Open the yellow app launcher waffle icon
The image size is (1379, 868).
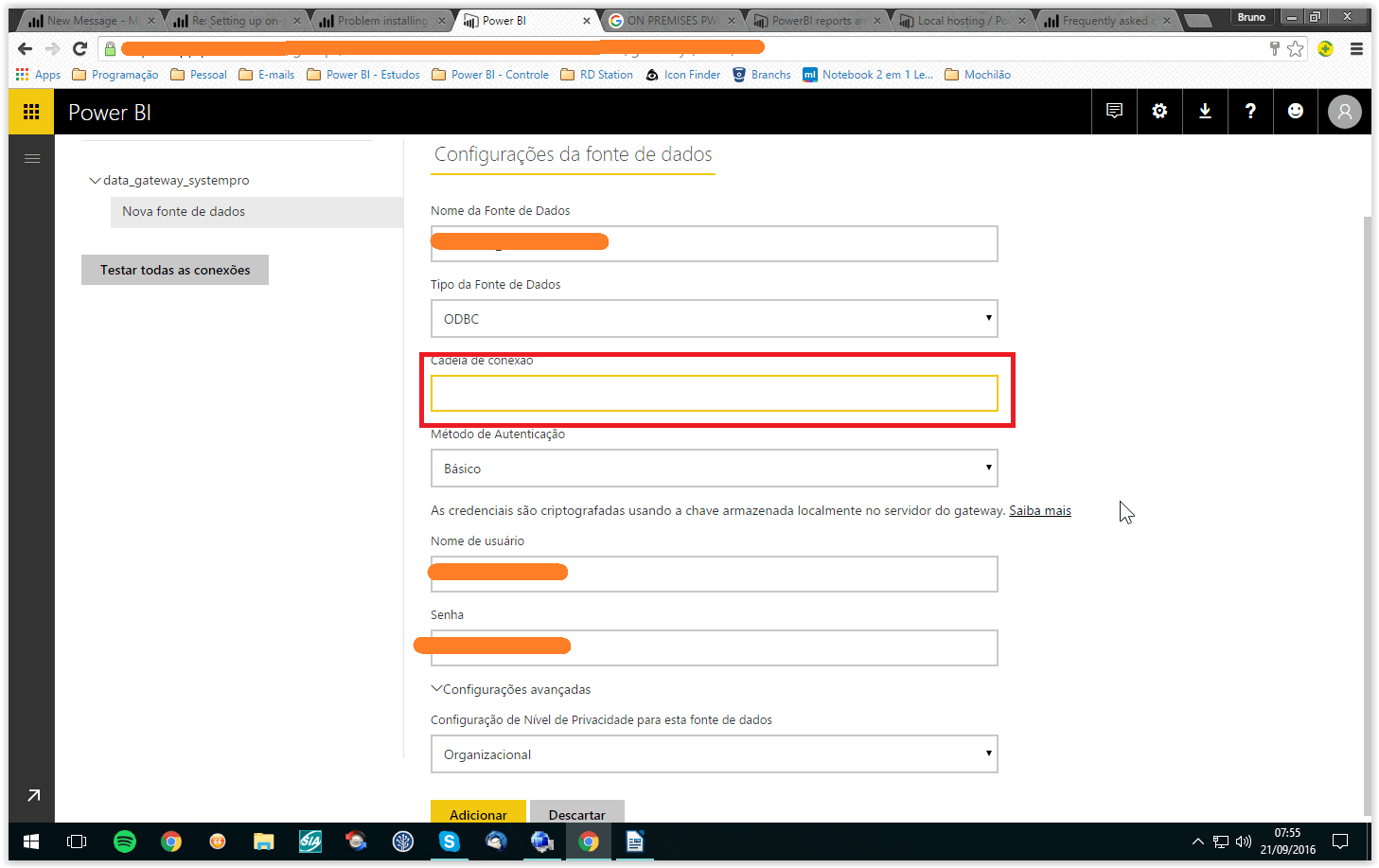tap(30, 111)
